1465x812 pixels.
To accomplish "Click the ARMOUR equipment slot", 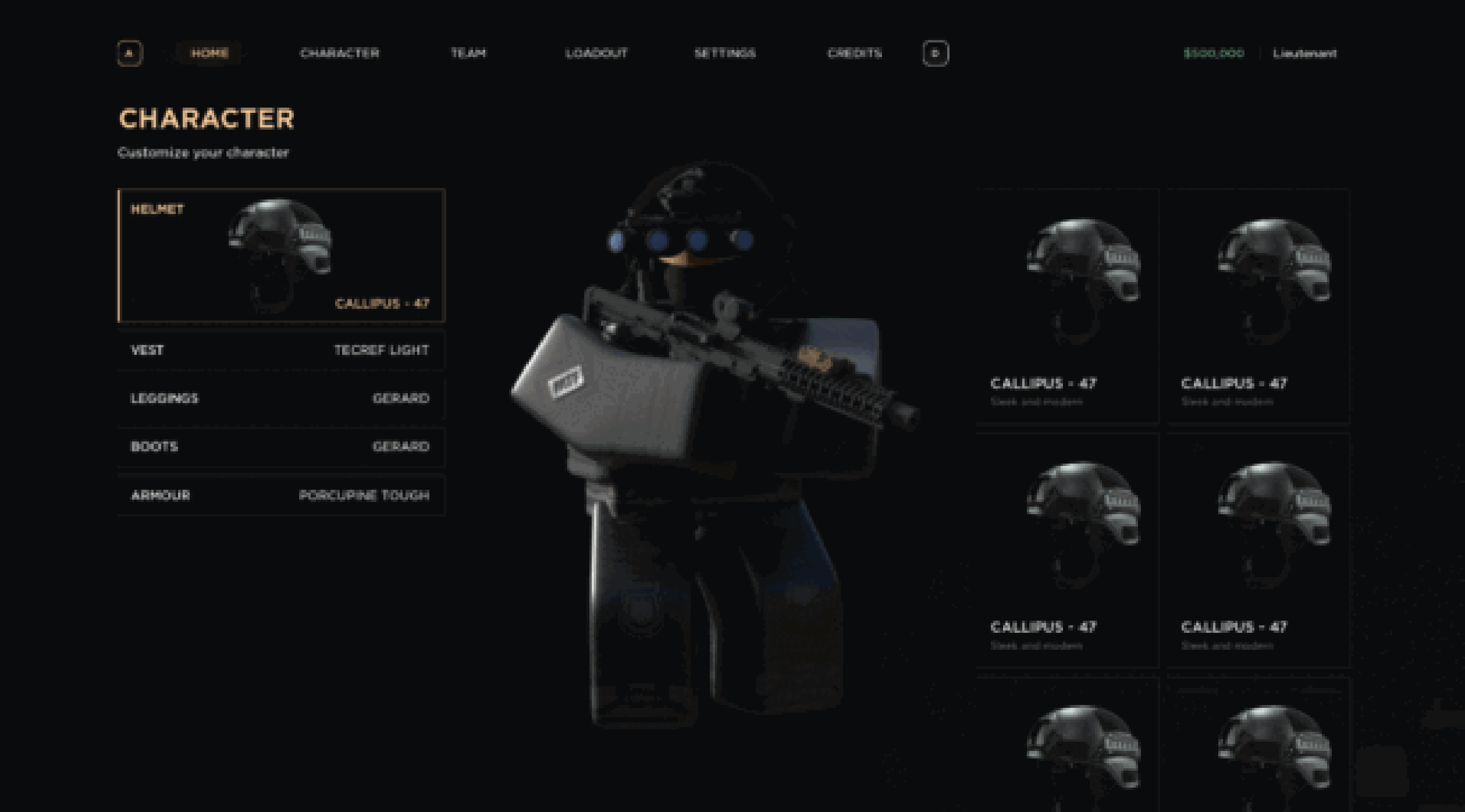I will pos(280,493).
